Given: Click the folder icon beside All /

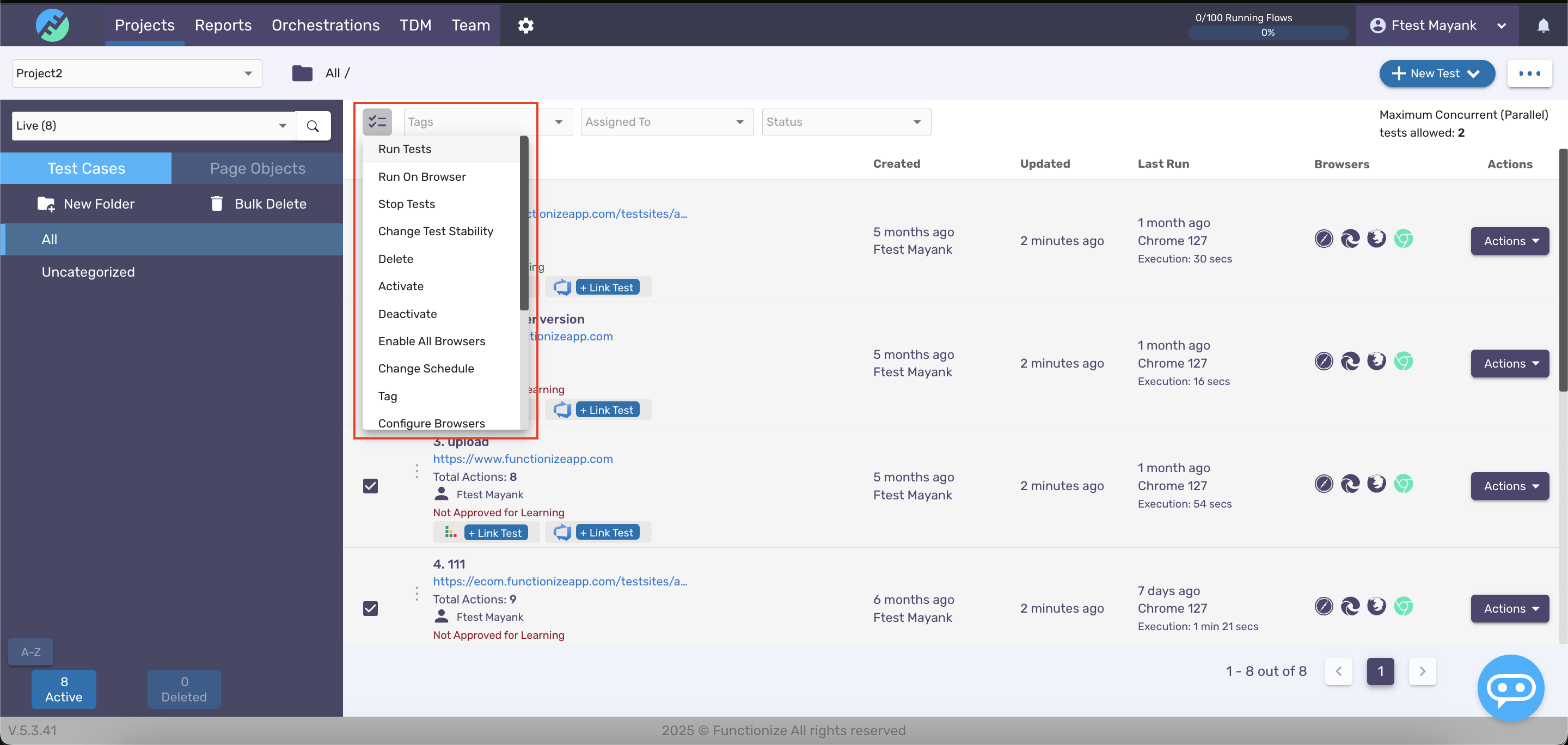Looking at the screenshot, I should tap(302, 73).
